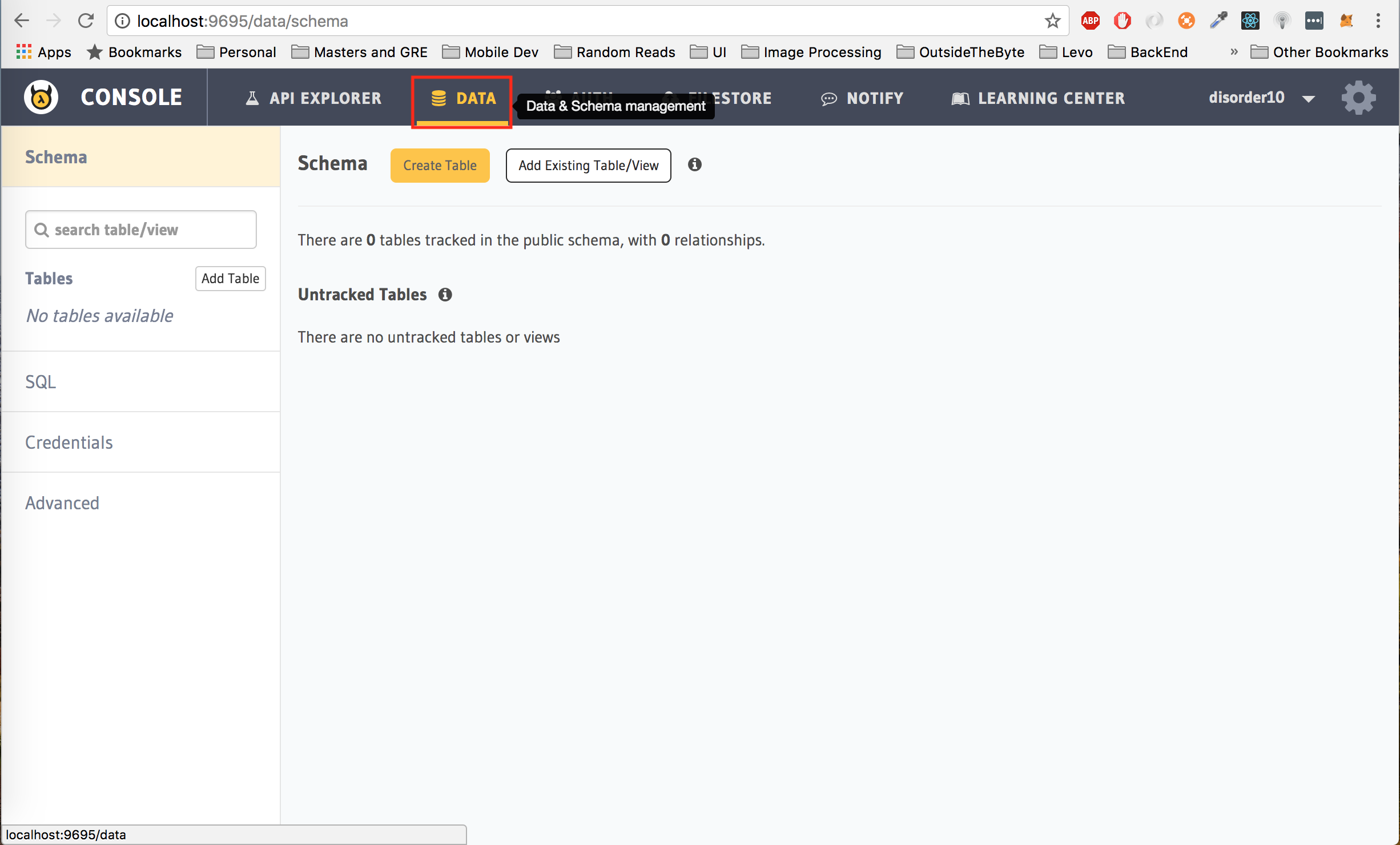Click the Hasura console logo icon
Image resolution: width=1400 pixels, height=845 pixels.
pos(41,98)
